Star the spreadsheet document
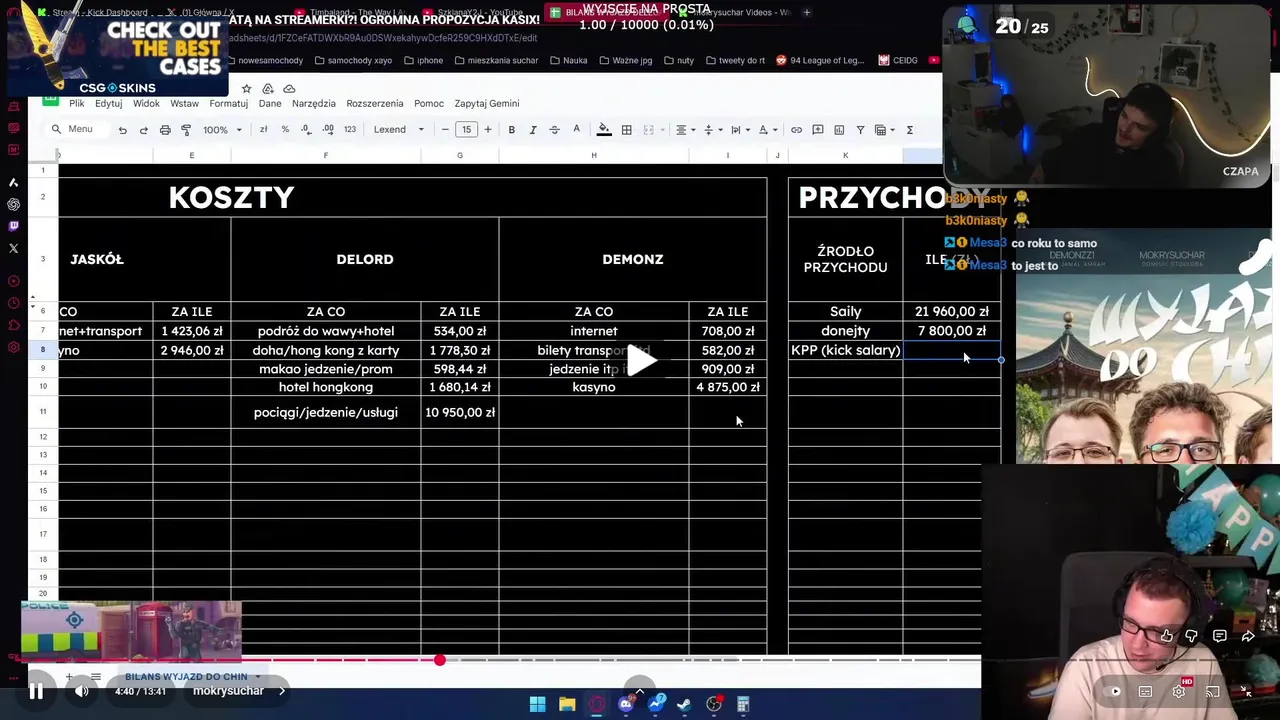 tap(247, 89)
